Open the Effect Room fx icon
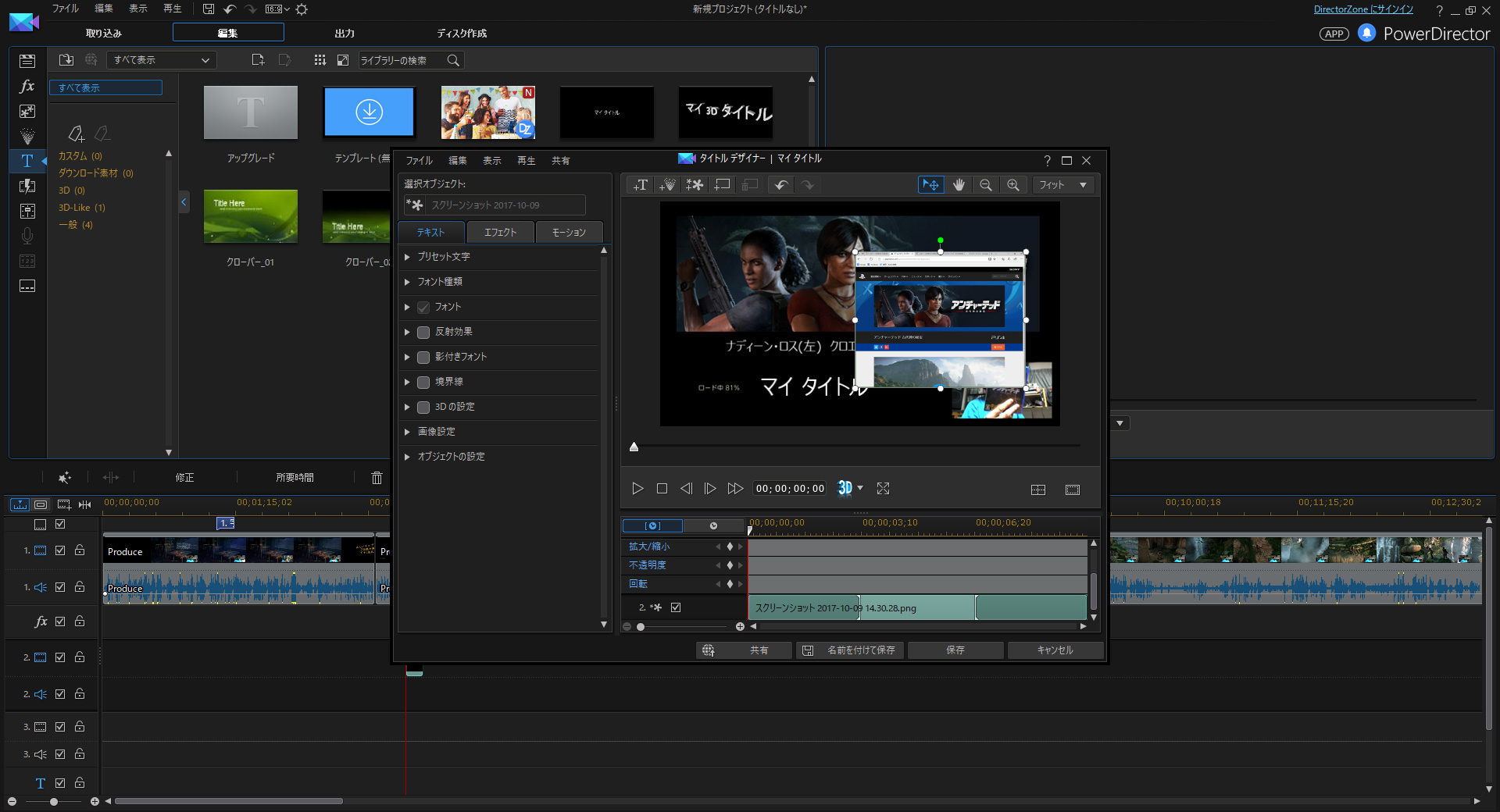 (x=27, y=86)
